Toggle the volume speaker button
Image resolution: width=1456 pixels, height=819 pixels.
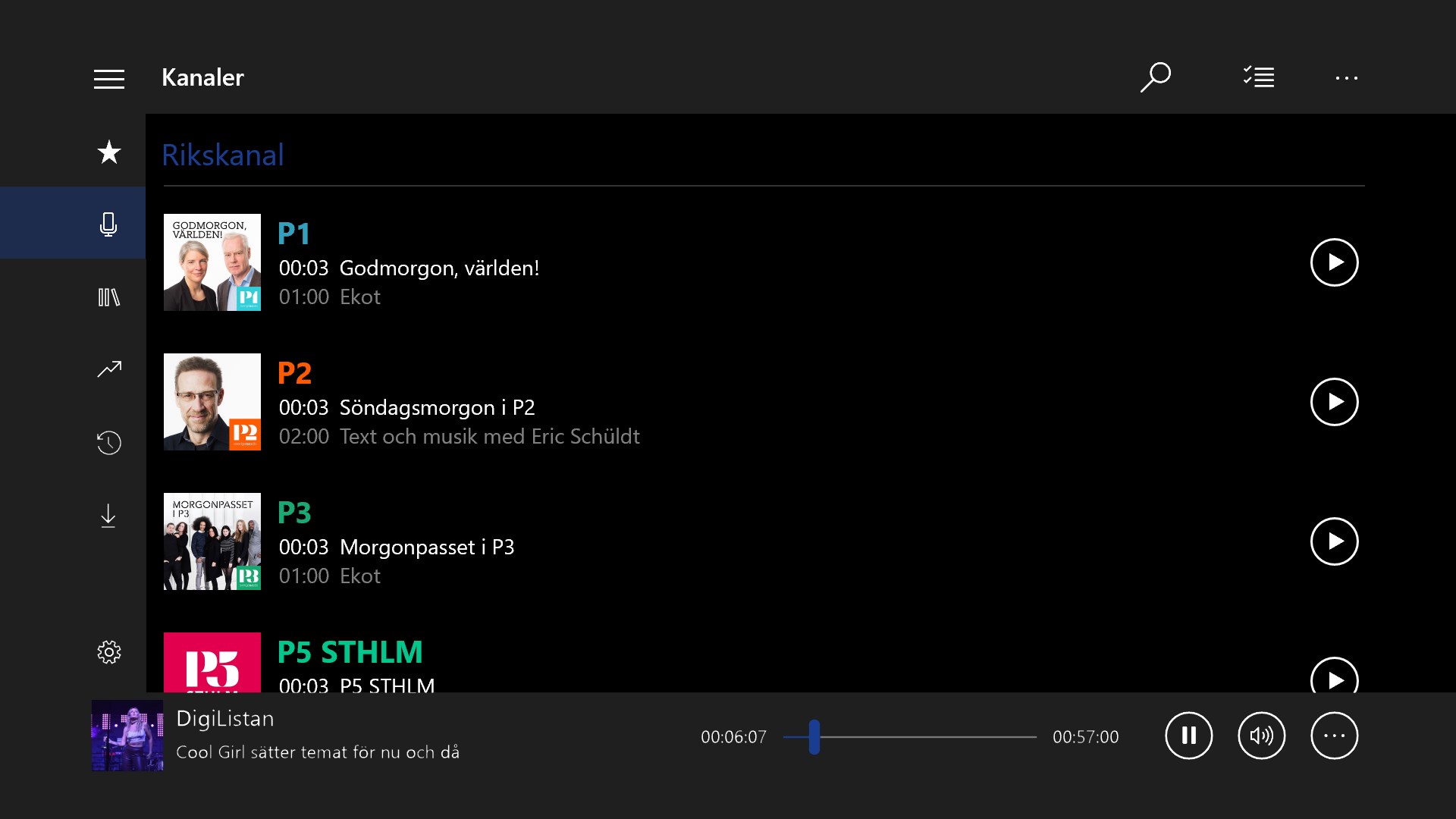(1261, 736)
